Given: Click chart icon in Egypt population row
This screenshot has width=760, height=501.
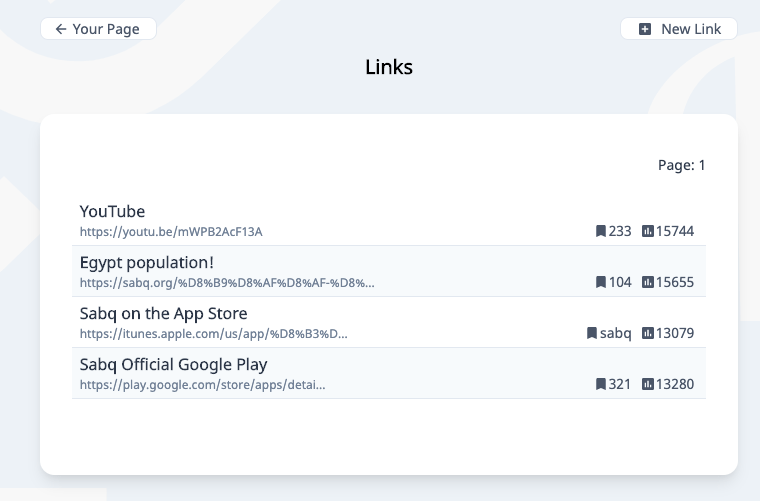Looking at the screenshot, I should (x=648, y=282).
